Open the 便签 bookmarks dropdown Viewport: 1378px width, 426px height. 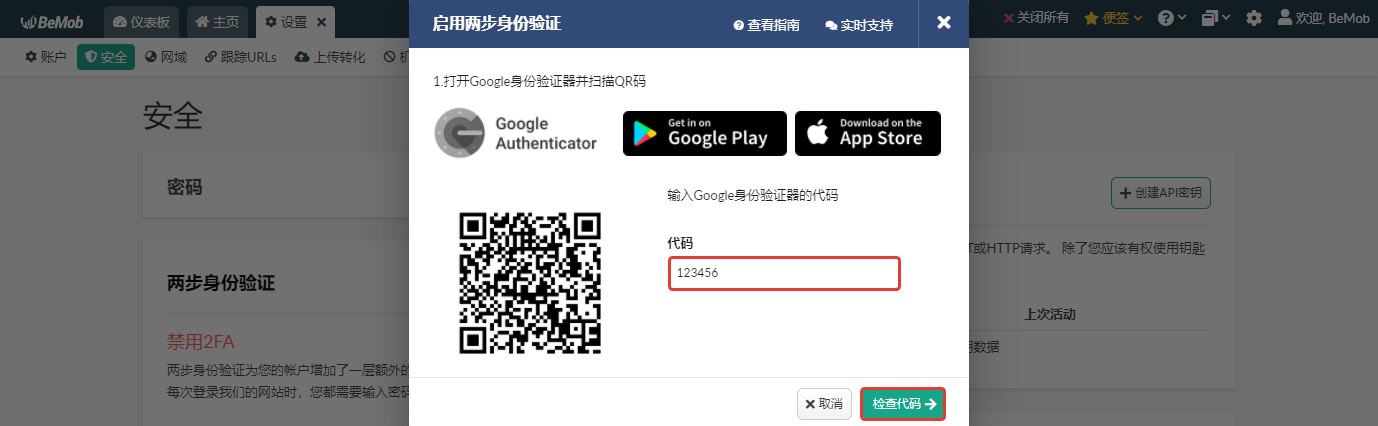(1114, 18)
